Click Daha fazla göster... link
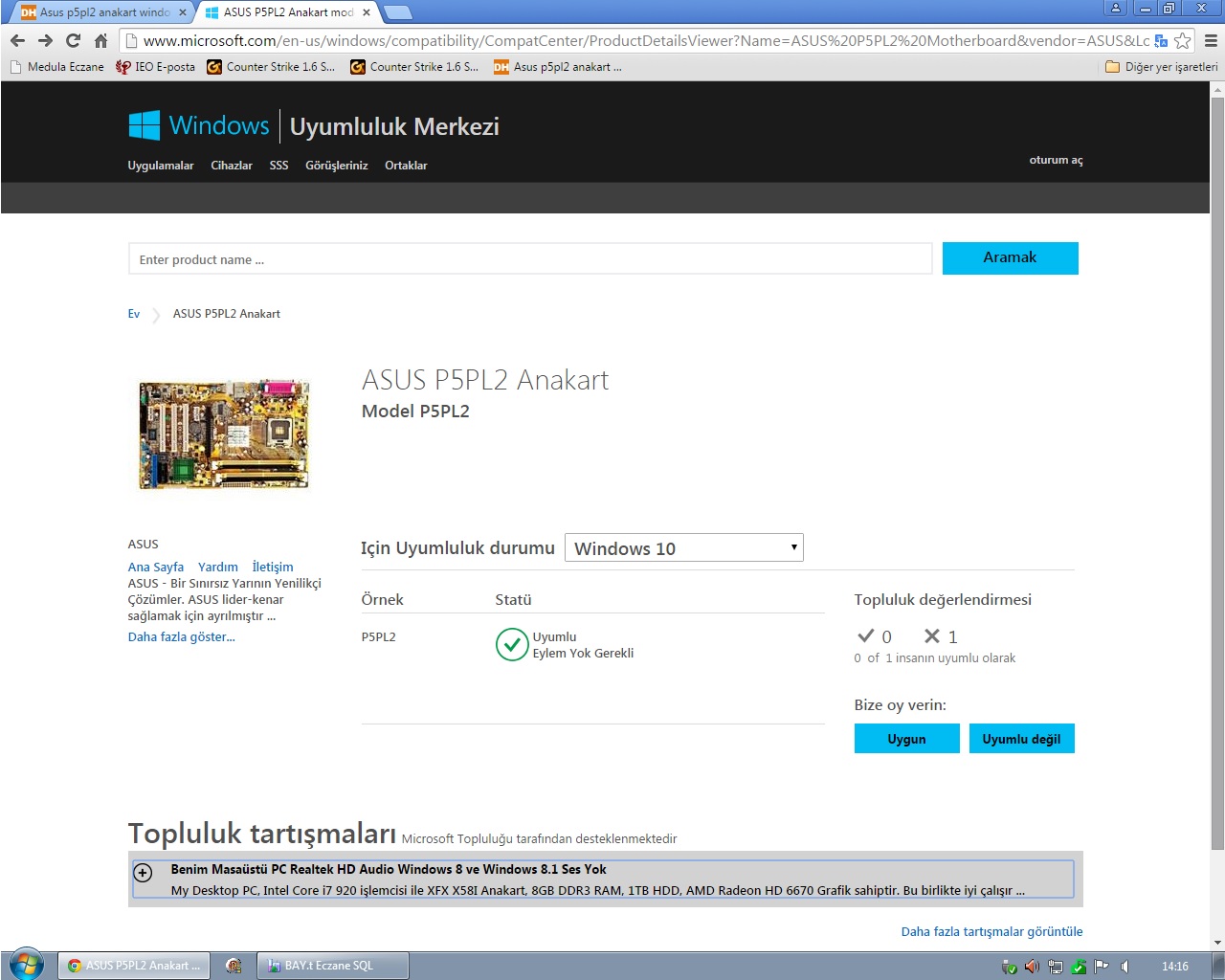 point(182,637)
